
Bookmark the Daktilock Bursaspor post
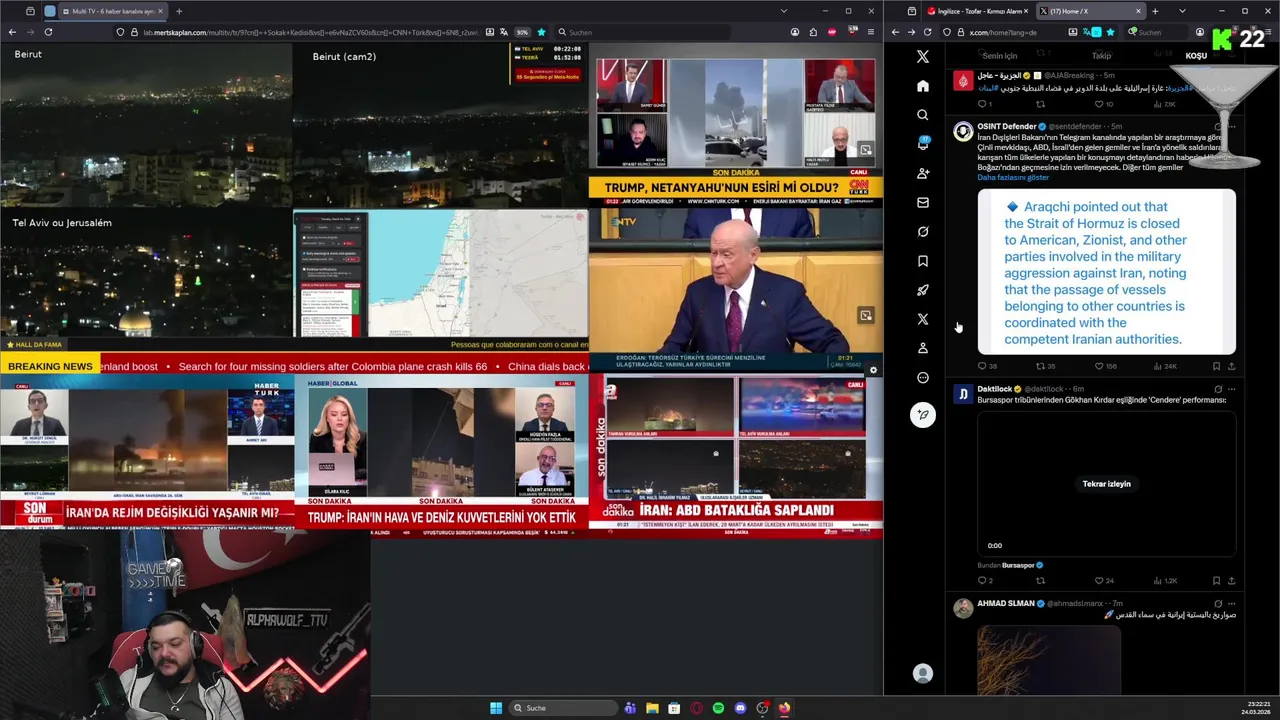point(1217,580)
